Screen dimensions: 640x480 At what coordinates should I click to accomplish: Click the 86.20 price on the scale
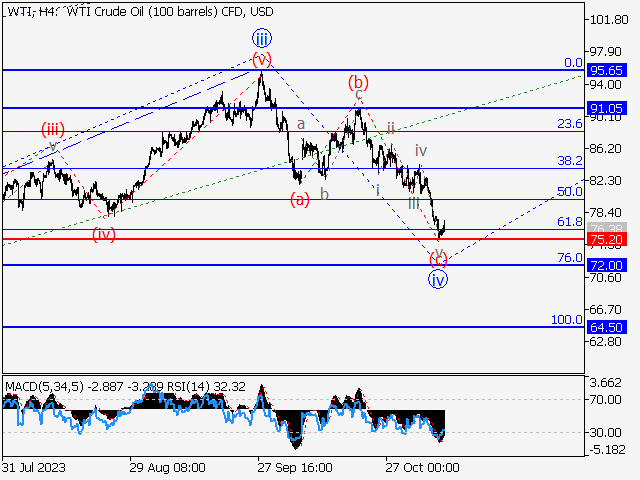605,149
